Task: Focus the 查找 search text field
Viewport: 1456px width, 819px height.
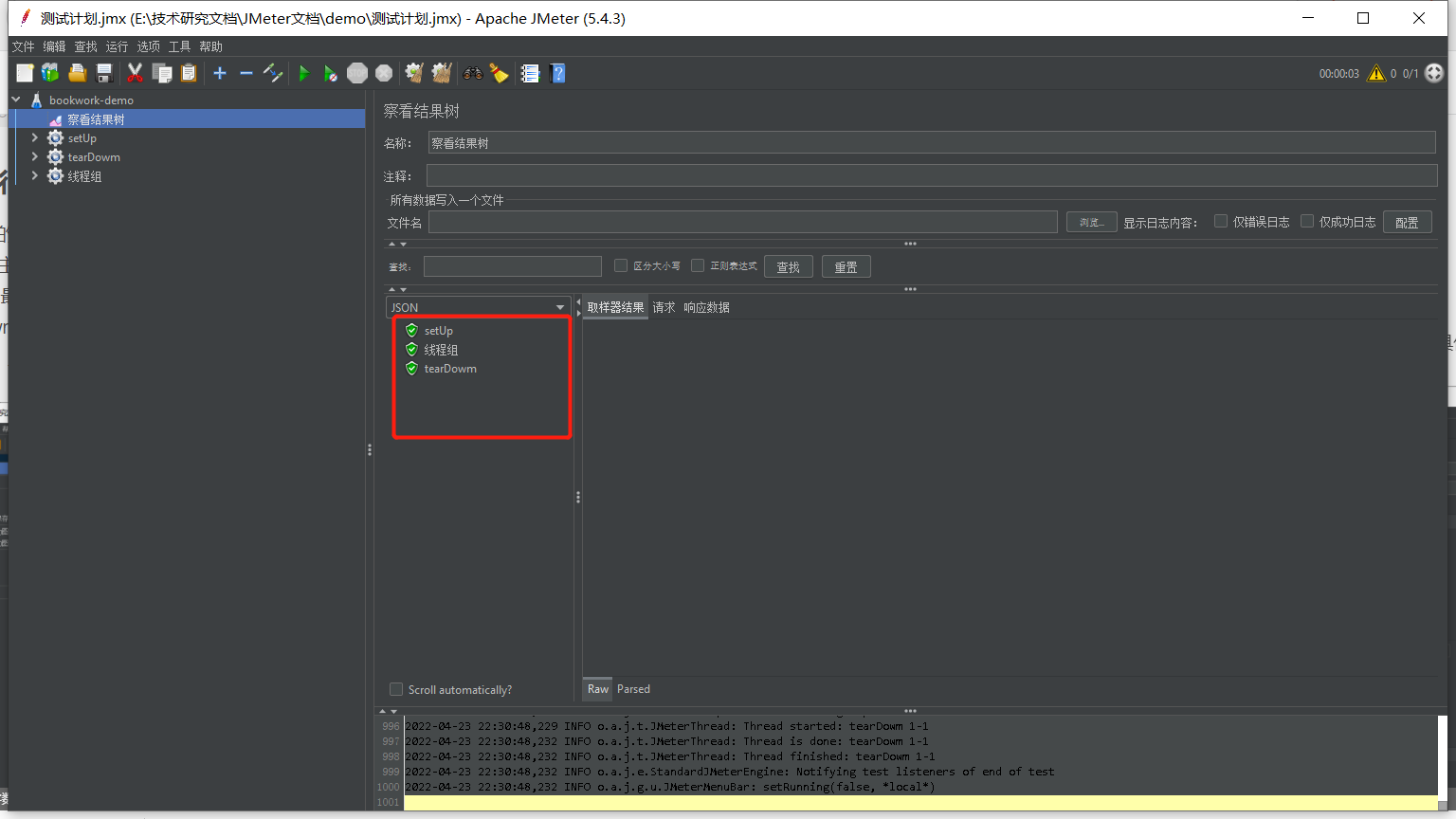Action: click(512, 266)
